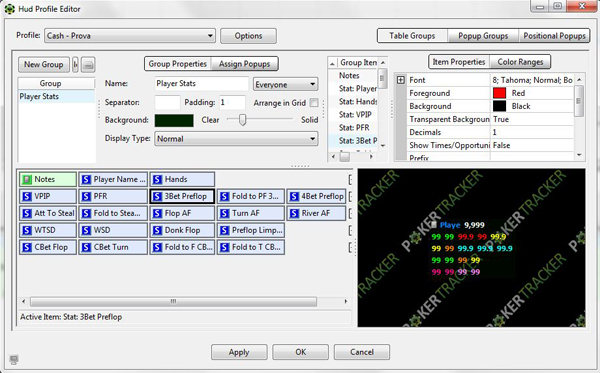
Task: Click the red Foreground color swatch
Action: pyautogui.click(x=499, y=93)
